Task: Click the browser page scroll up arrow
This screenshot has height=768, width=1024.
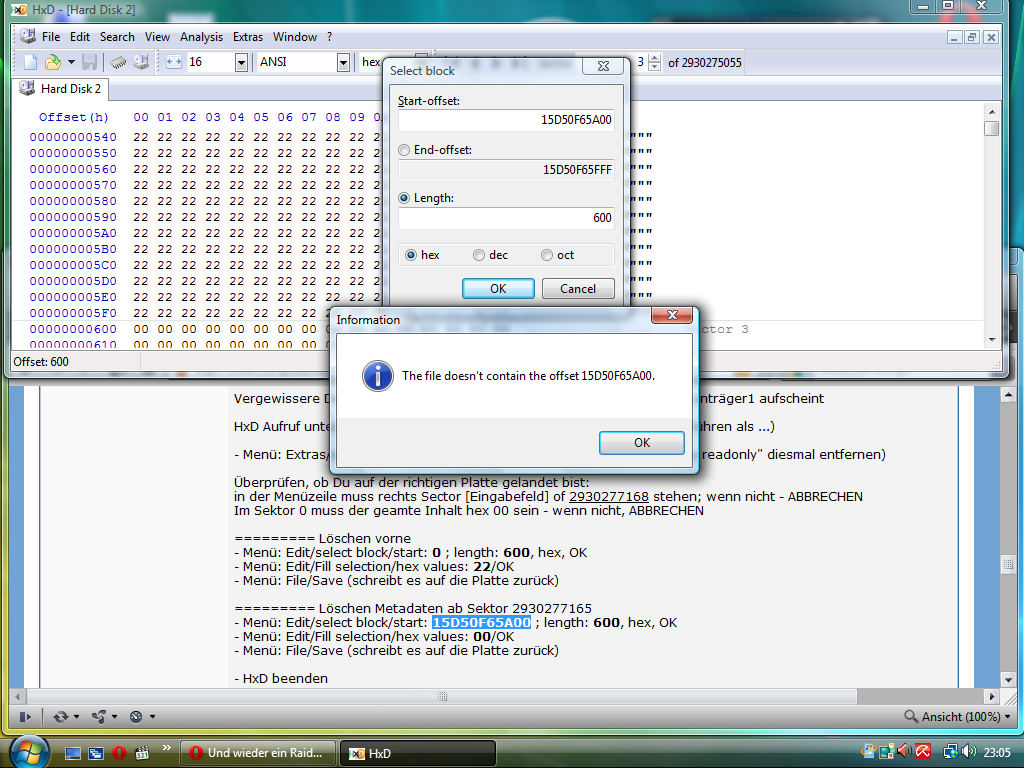Action: [x=1008, y=395]
